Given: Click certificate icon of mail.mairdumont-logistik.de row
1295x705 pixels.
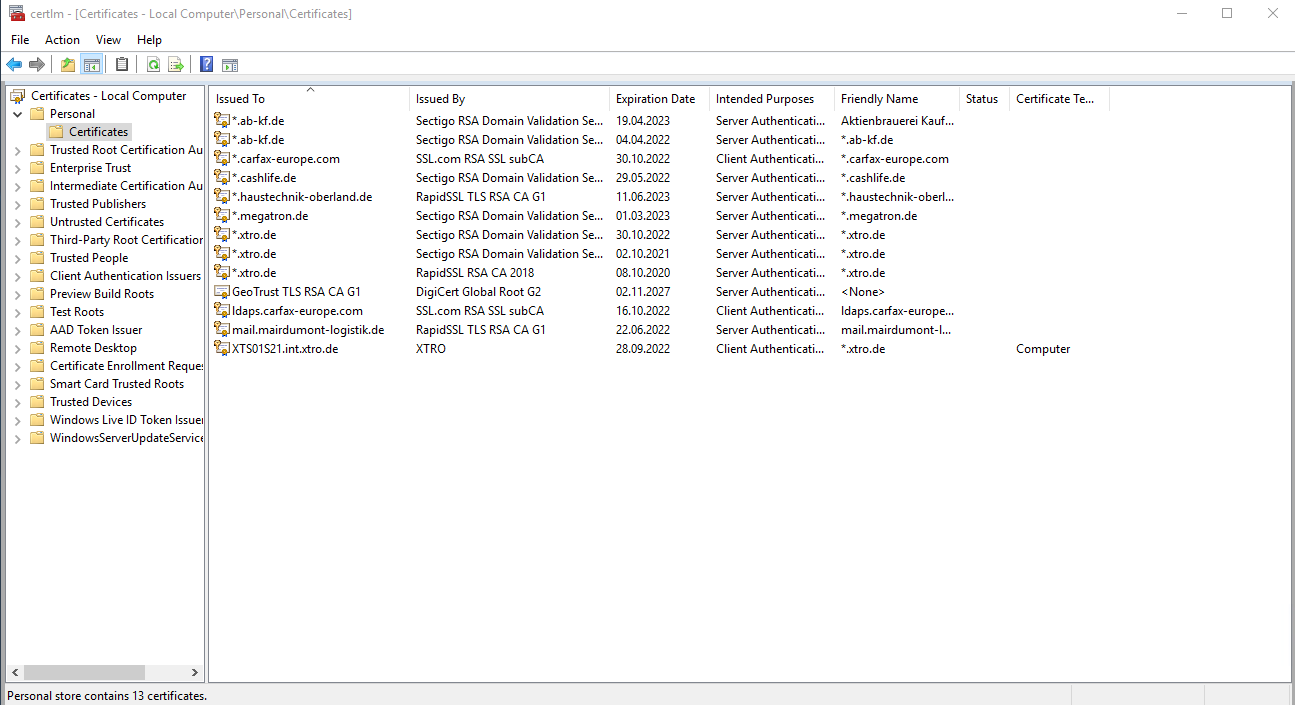Looking at the screenshot, I should point(222,329).
